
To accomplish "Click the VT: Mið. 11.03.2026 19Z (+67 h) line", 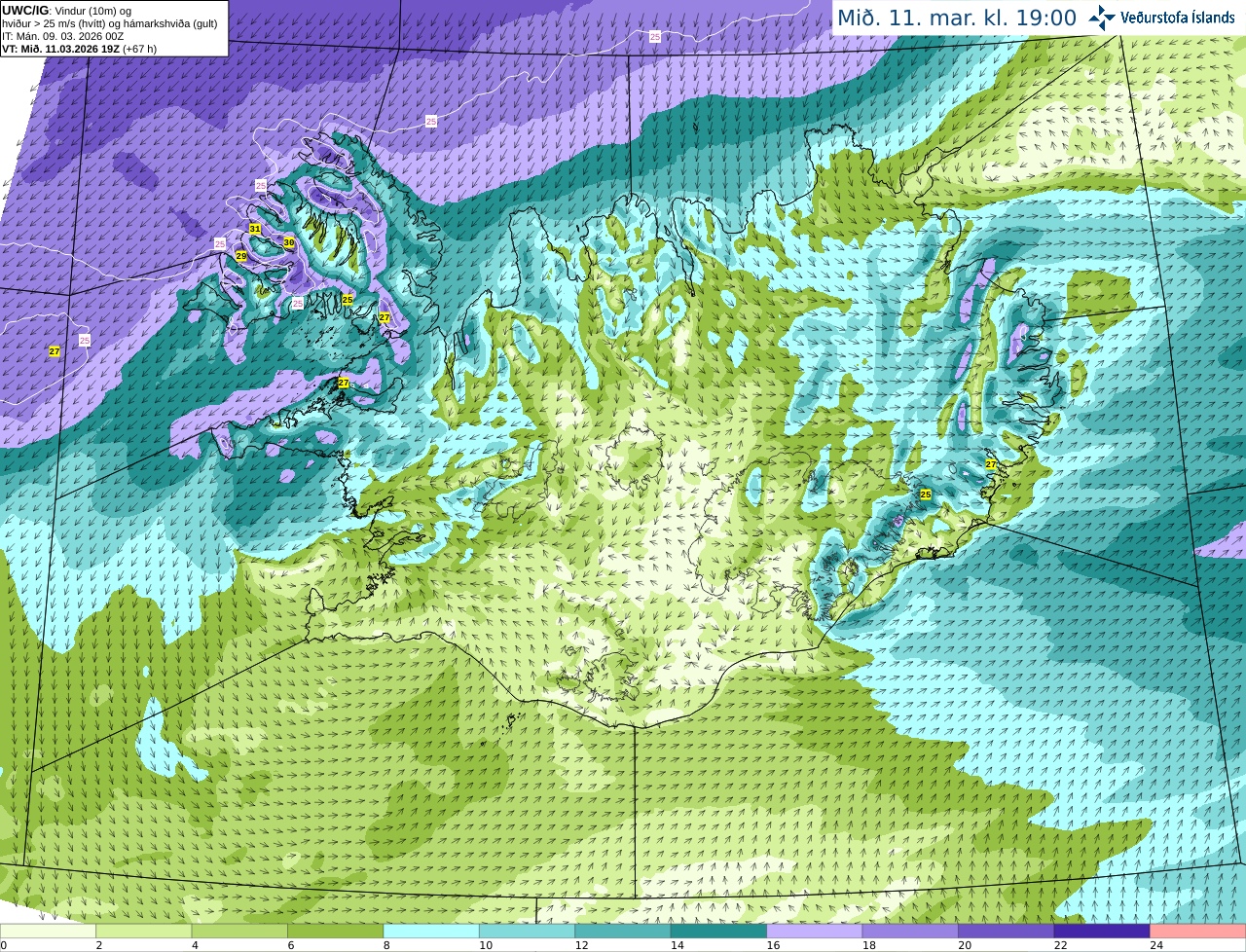I will click(79, 49).
